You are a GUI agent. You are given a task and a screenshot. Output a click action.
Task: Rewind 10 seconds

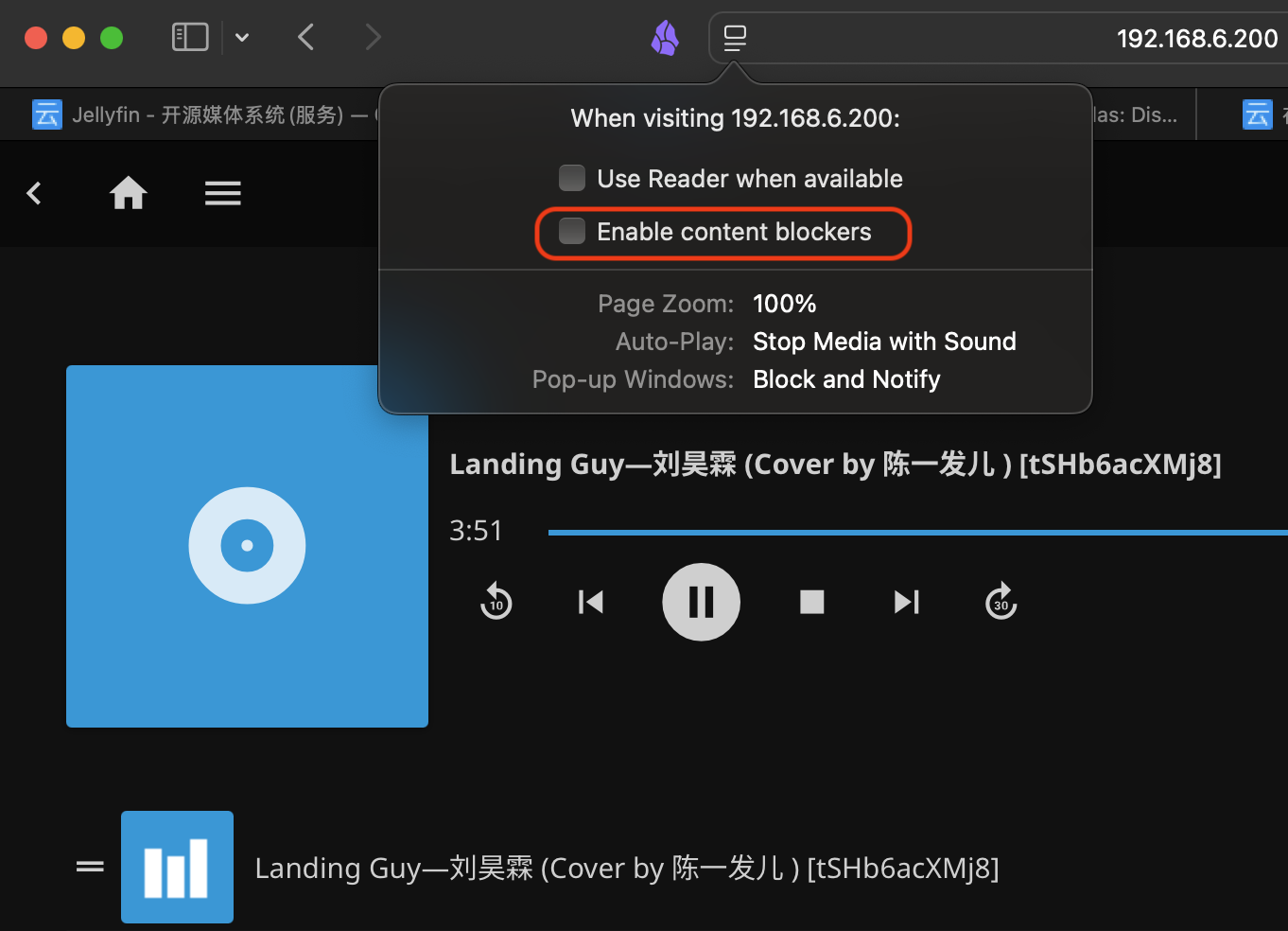(x=496, y=602)
